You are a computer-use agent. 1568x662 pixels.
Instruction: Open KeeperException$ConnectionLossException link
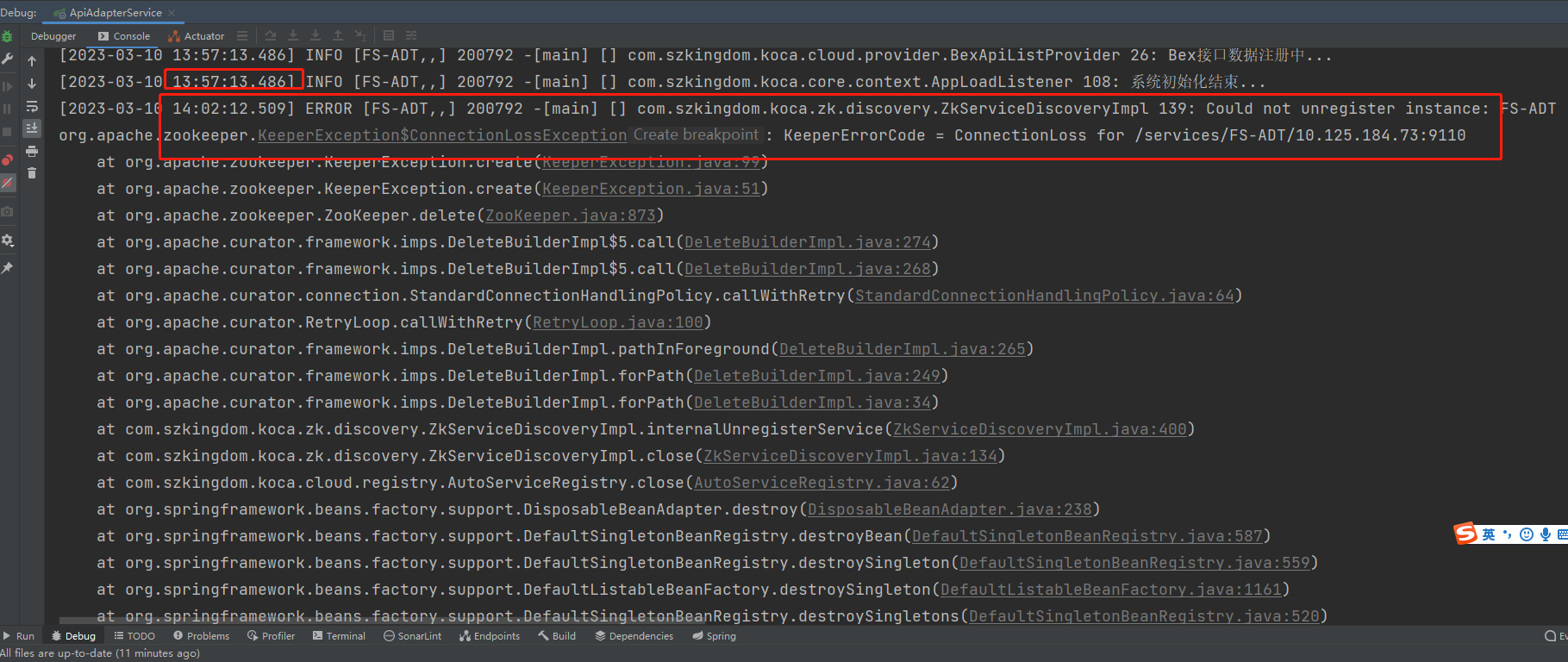pos(442,135)
